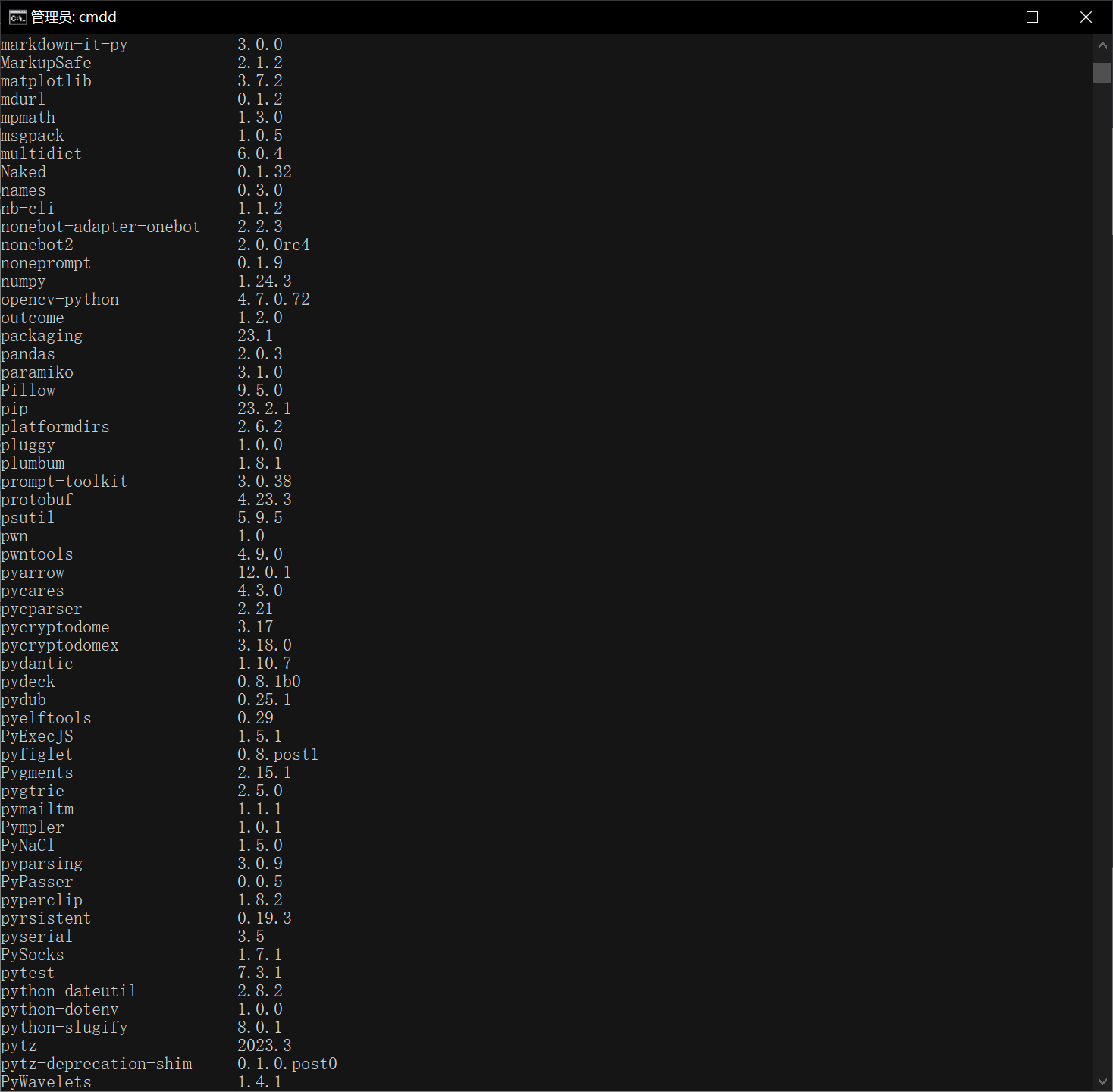The image size is (1113, 1092).
Task: Click numpy version 1.24.3
Action: point(265,281)
